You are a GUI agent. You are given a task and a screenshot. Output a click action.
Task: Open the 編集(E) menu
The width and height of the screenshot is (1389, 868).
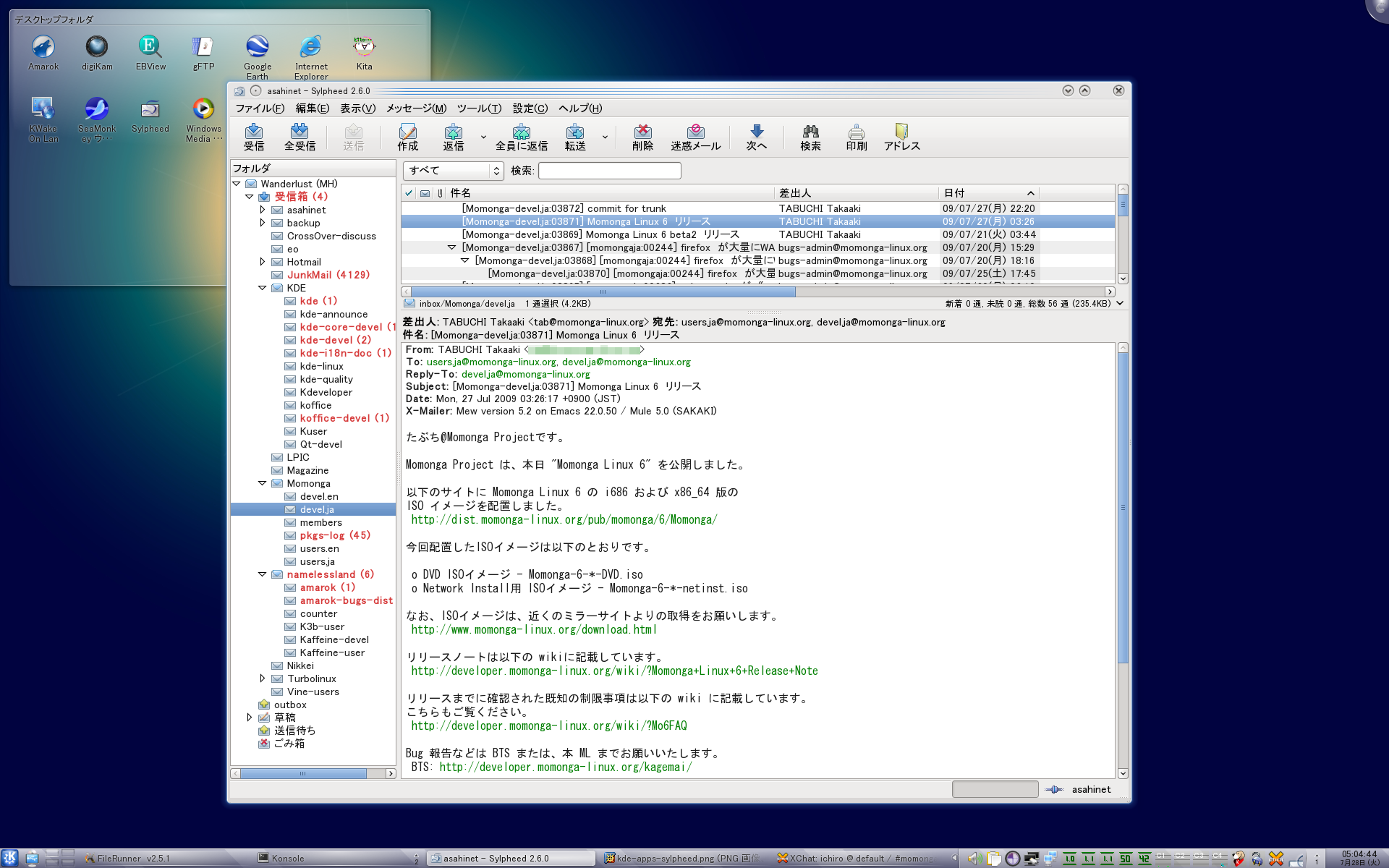point(313,109)
